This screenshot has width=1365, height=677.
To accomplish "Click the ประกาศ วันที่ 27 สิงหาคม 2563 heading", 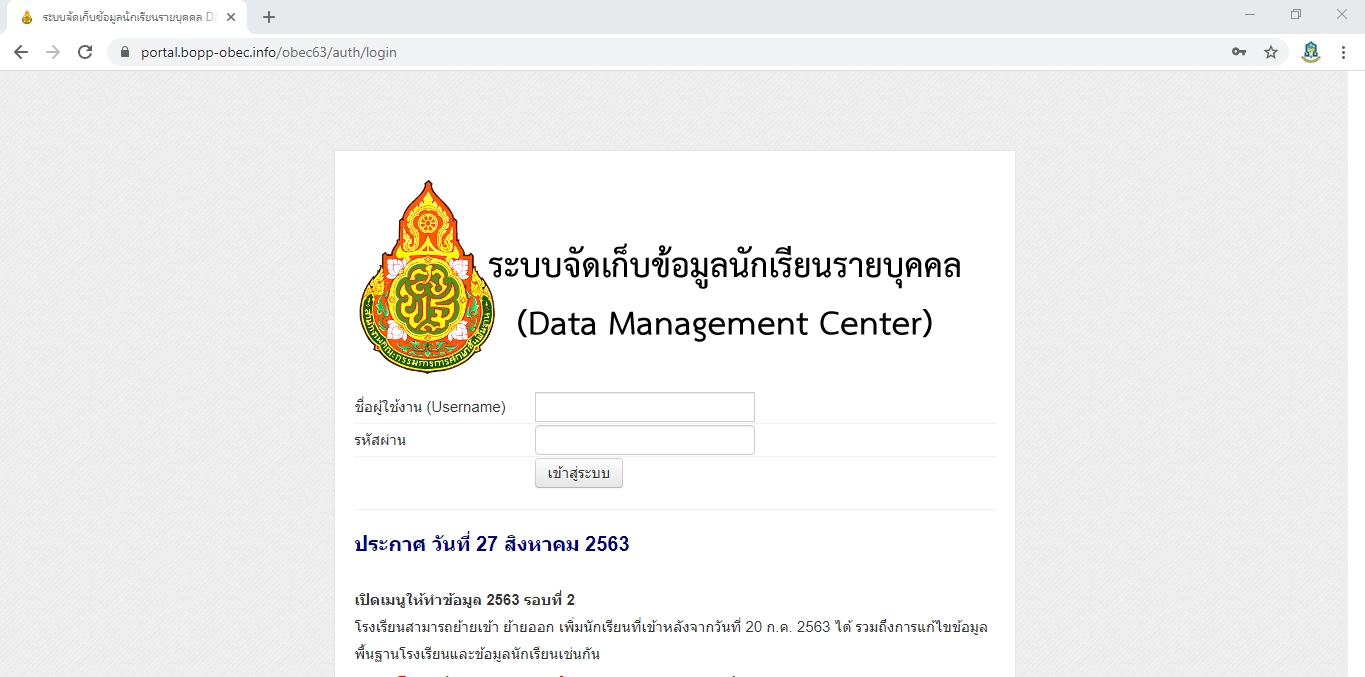I will (492, 544).
